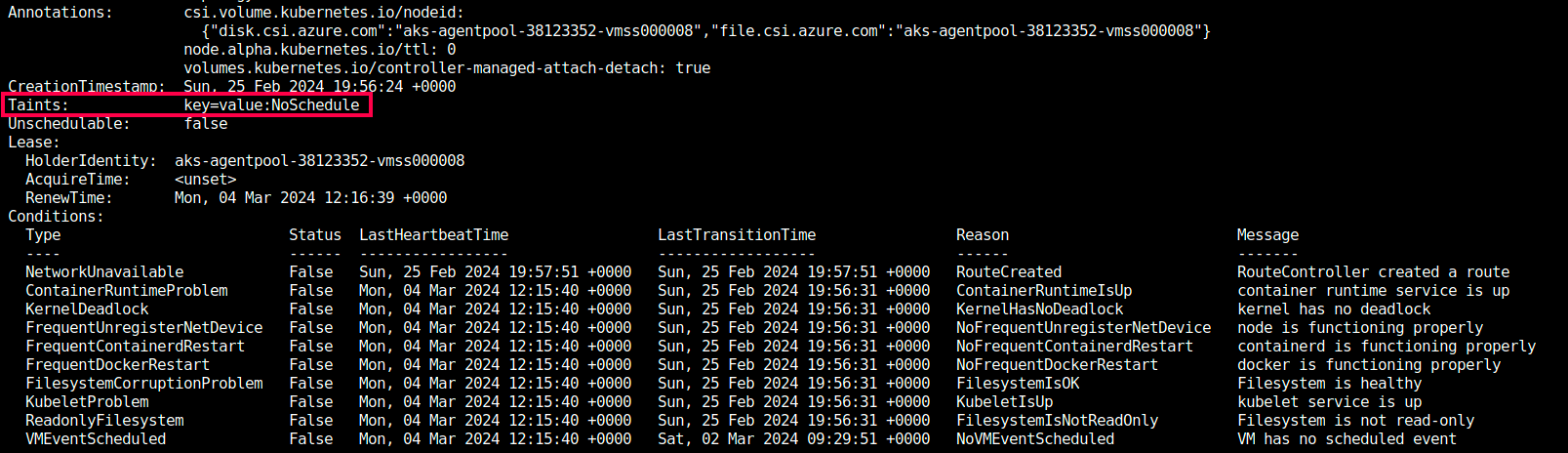
Task: Click the RenewTime timestamp value
Action: (x=310, y=198)
